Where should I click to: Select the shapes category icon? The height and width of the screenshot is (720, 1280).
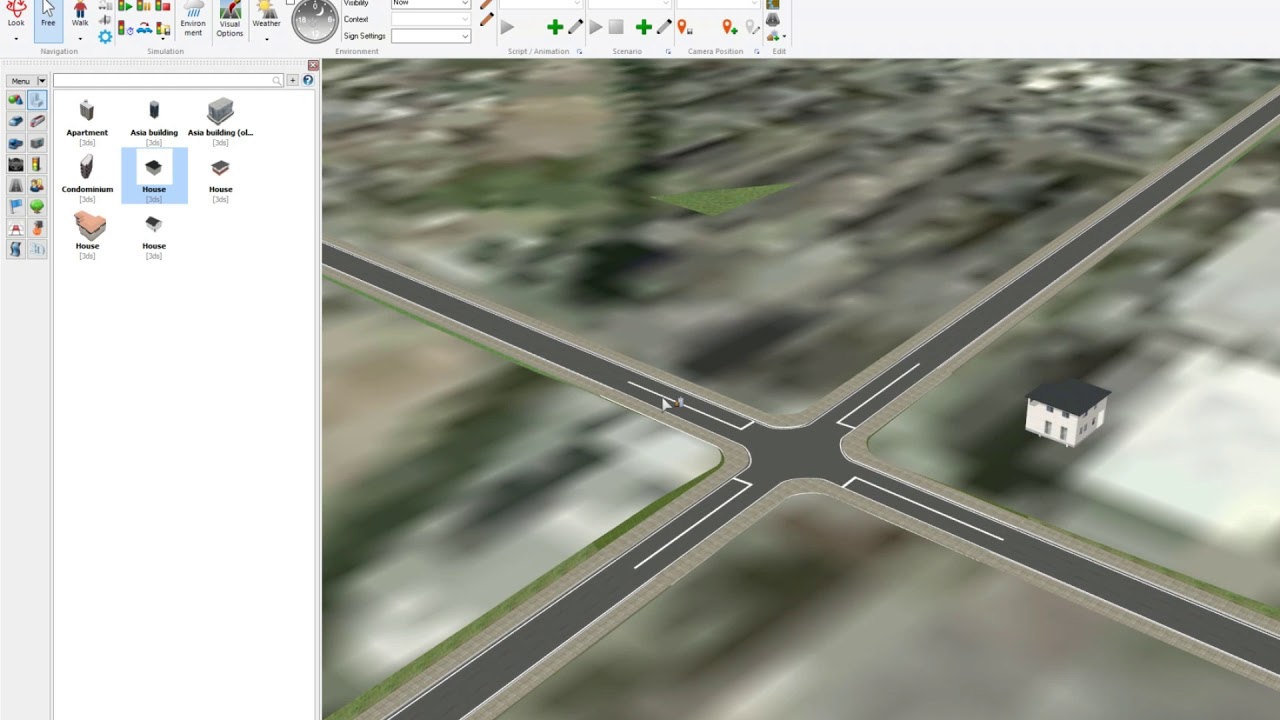pos(15,99)
